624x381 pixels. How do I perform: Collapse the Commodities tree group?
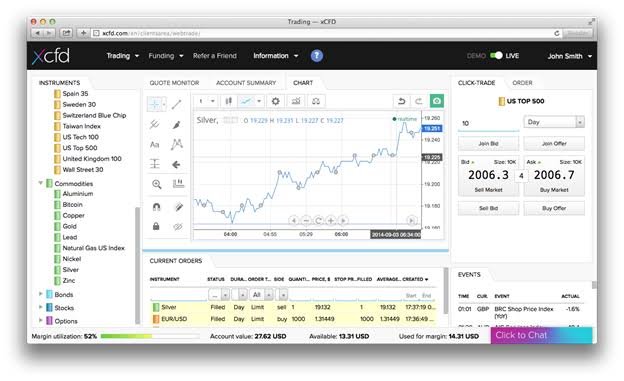[41, 183]
